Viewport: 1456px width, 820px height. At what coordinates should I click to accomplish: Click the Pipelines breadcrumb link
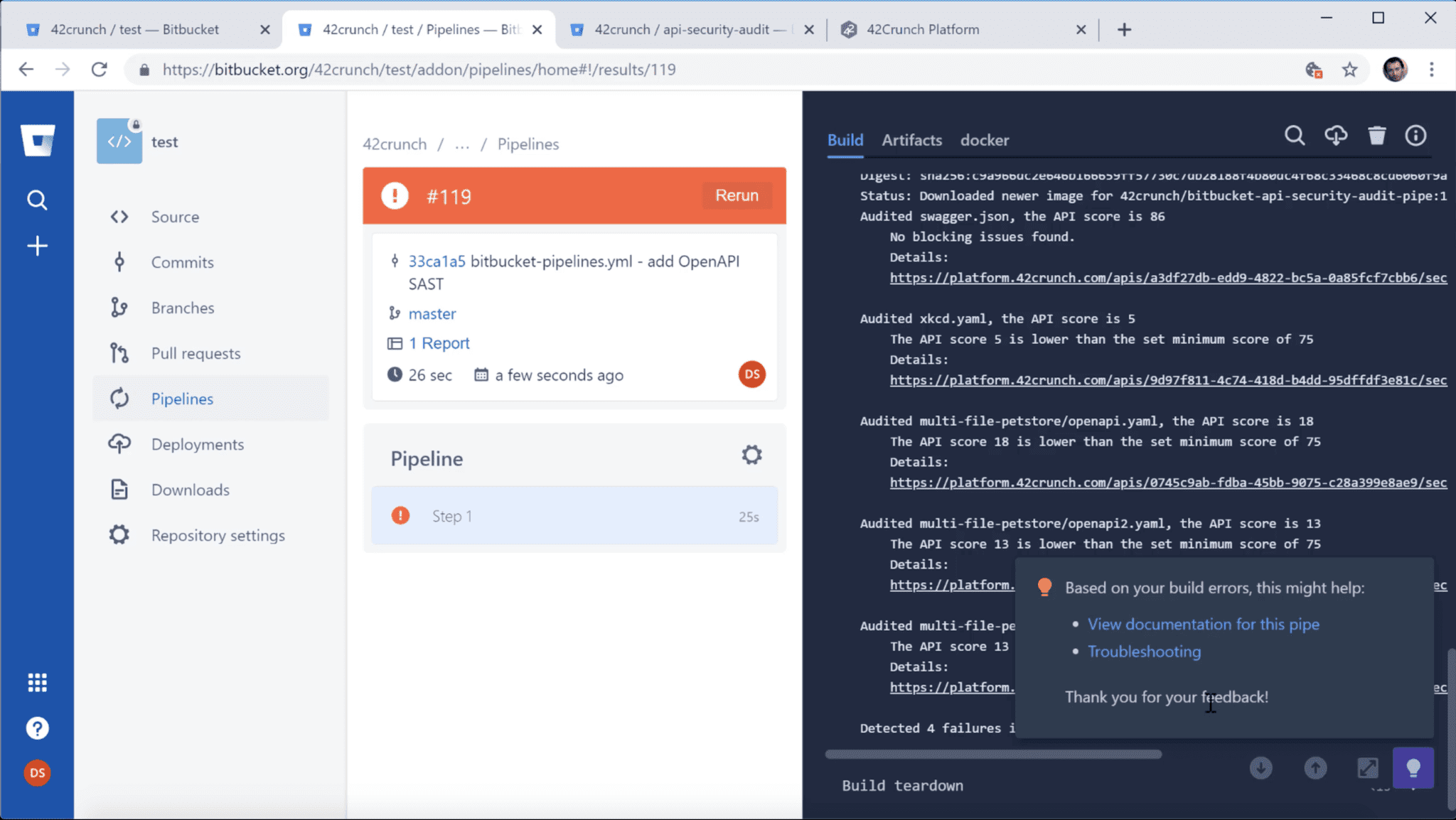[x=528, y=144]
